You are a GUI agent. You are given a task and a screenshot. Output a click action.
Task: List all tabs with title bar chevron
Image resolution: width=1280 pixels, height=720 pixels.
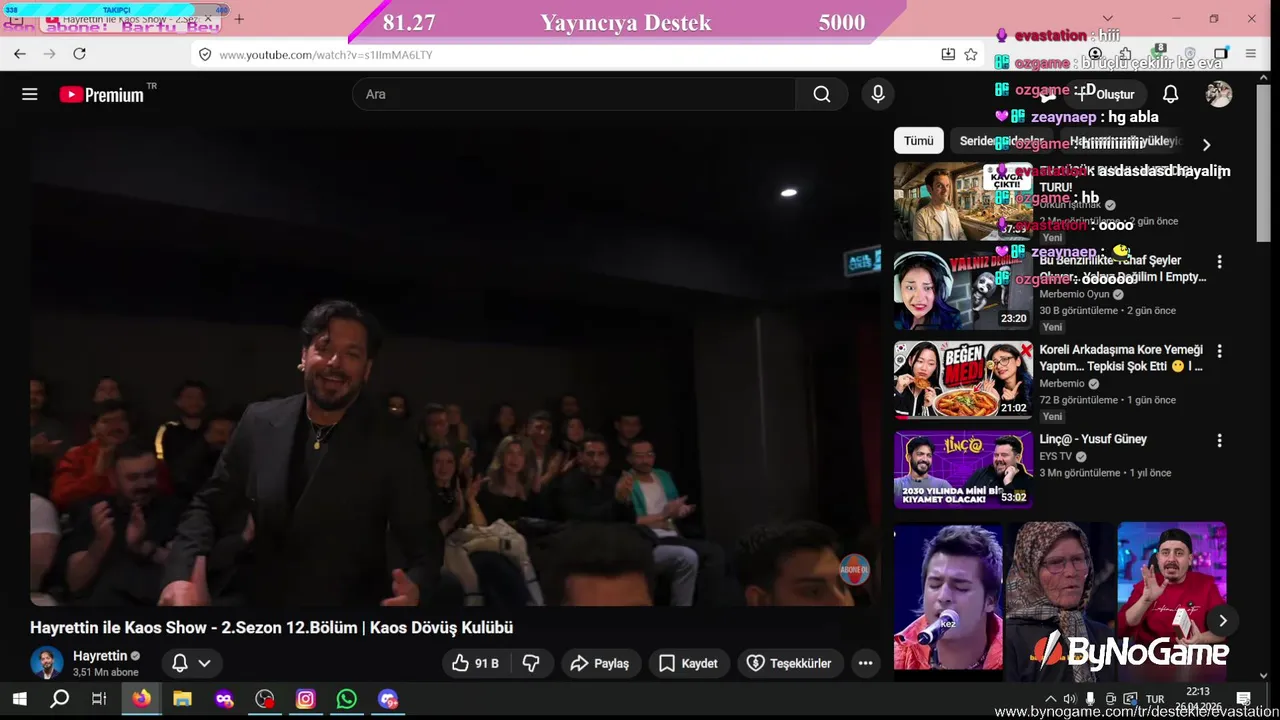(1107, 19)
